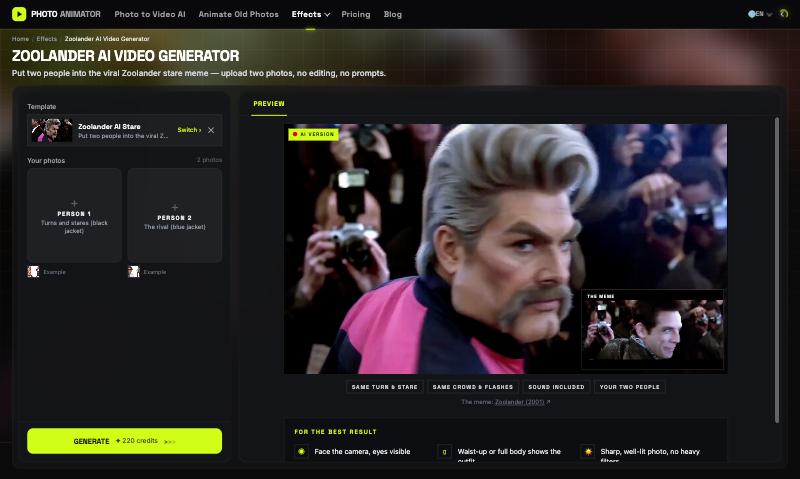Go to the Pricing page
The width and height of the screenshot is (800, 479).
click(356, 14)
